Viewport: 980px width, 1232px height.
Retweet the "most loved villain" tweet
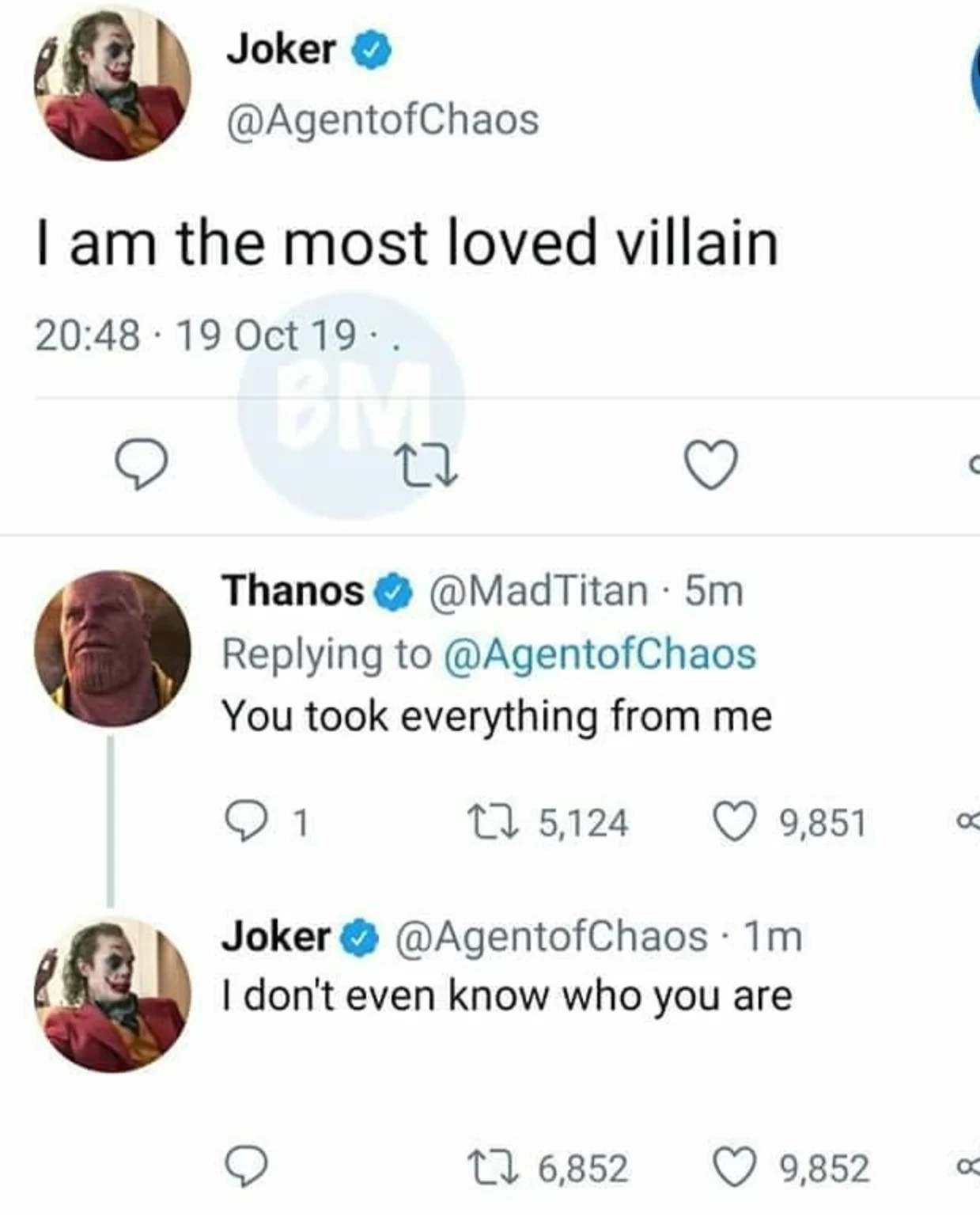point(427,465)
